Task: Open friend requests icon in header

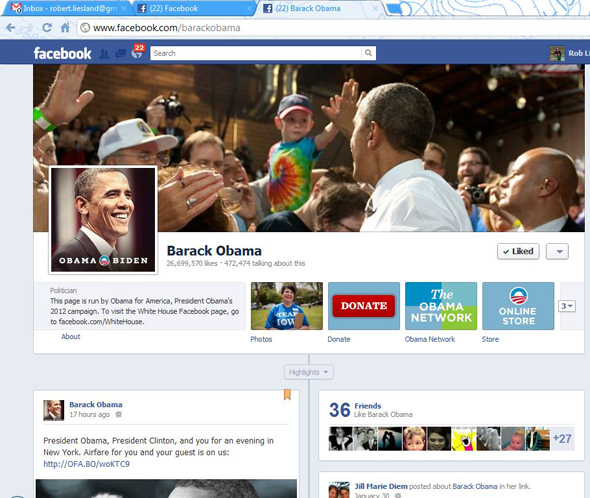Action: 104,54
